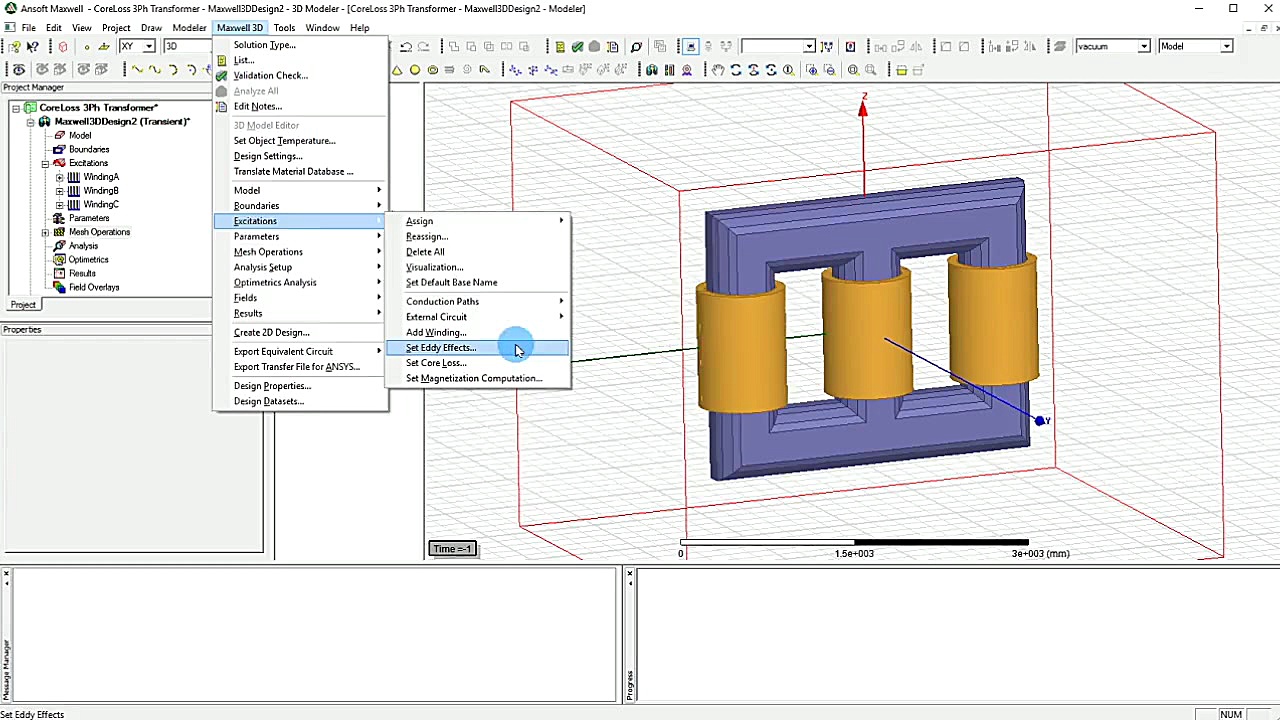Select the Pan hand tool icon
Viewport: 1280px width, 720px height.
[718, 70]
